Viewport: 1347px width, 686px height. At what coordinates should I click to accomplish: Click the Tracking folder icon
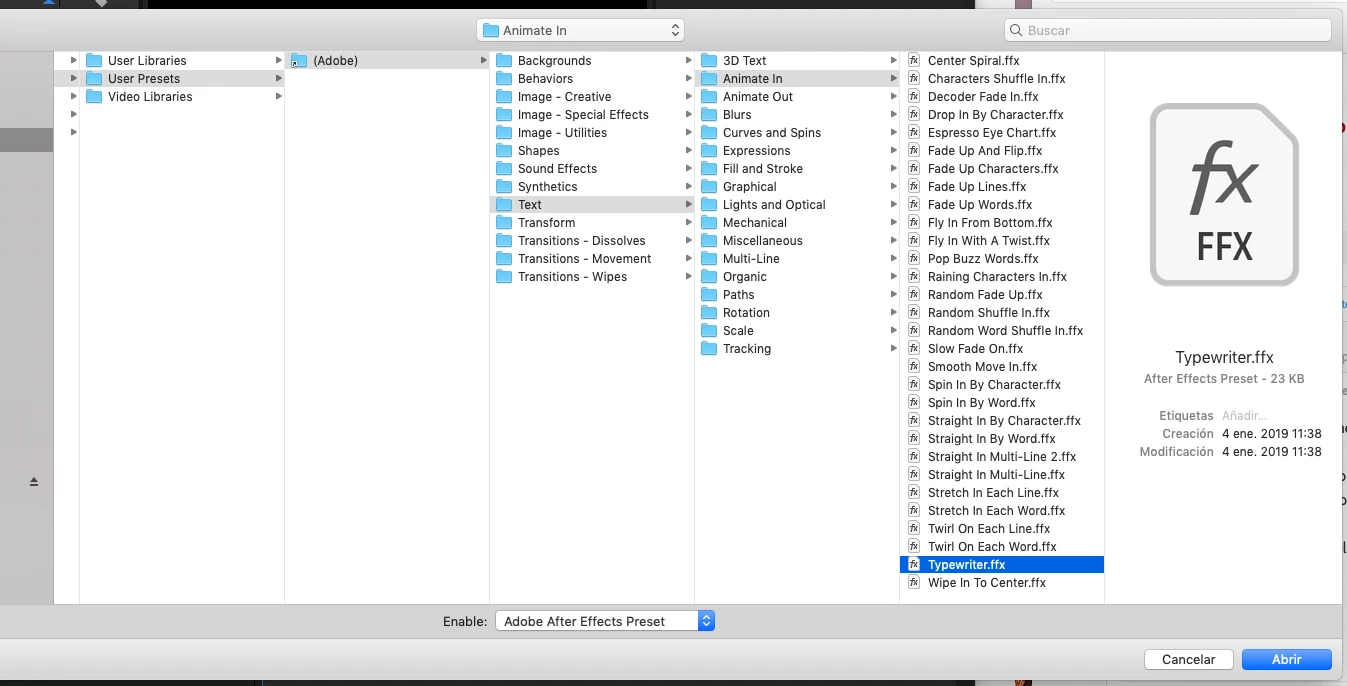[709, 348]
